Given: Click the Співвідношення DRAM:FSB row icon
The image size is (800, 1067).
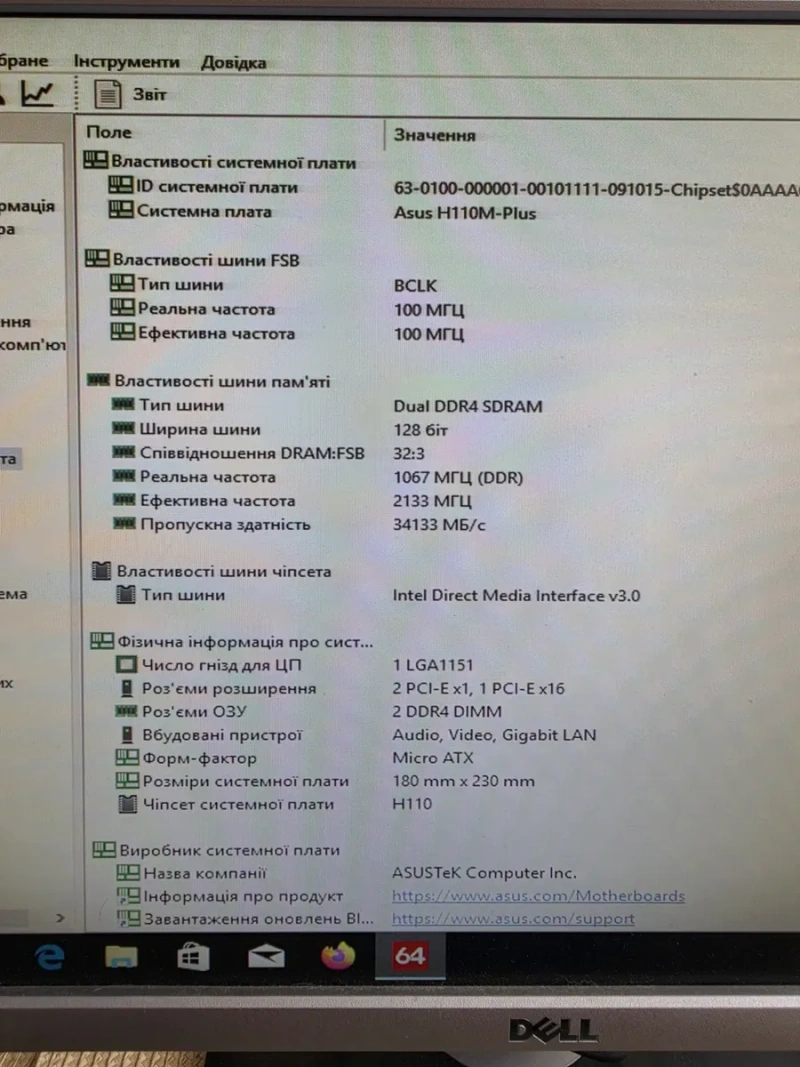Looking at the screenshot, I should pyautogui.click(x=123, y=452).
